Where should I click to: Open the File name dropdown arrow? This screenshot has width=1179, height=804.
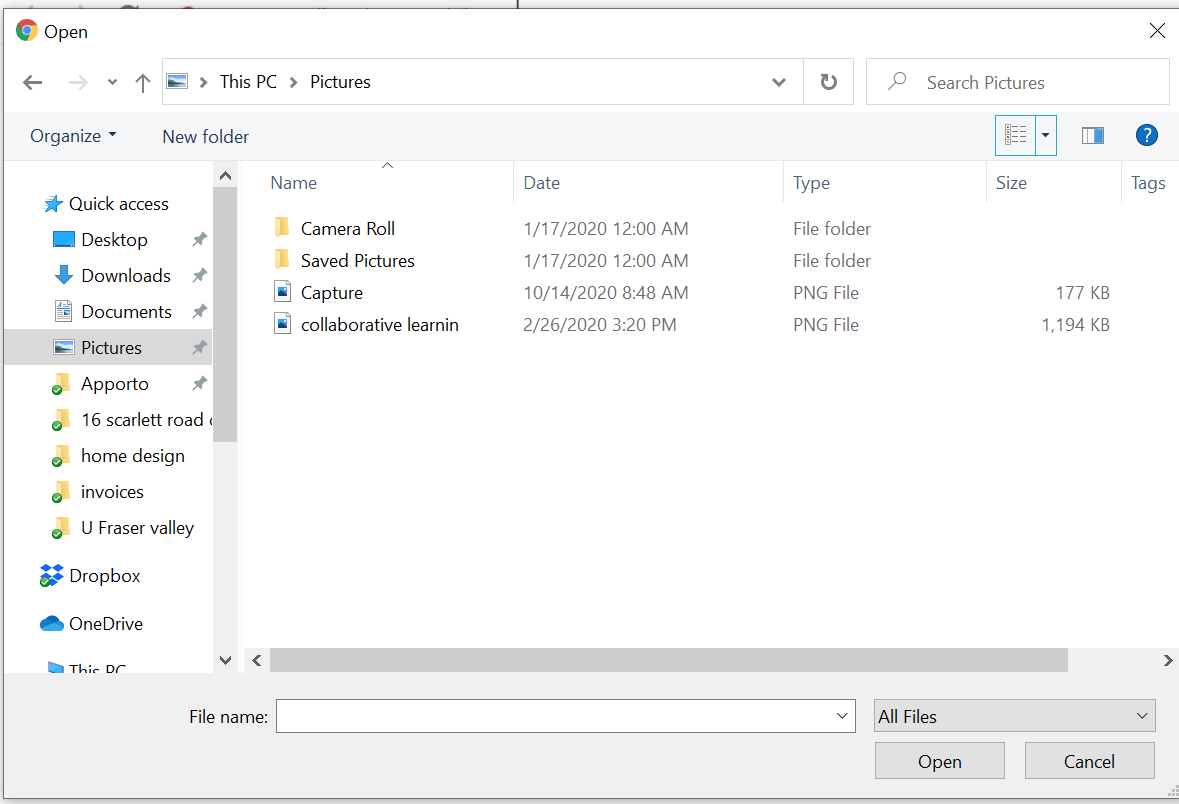pyautogui.click(x=842, y=716)
